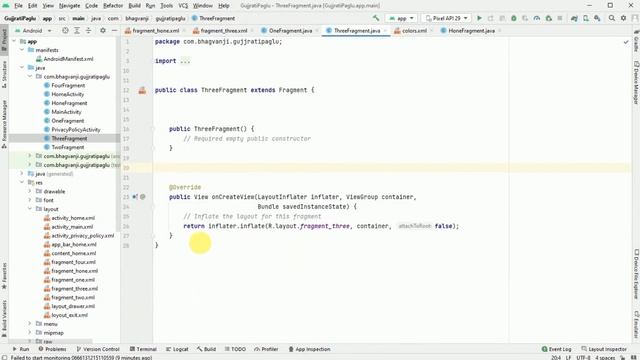Toggle the Favorites tool window stripe button
This screenshot has height=360, width=640.
pos(4,276)
